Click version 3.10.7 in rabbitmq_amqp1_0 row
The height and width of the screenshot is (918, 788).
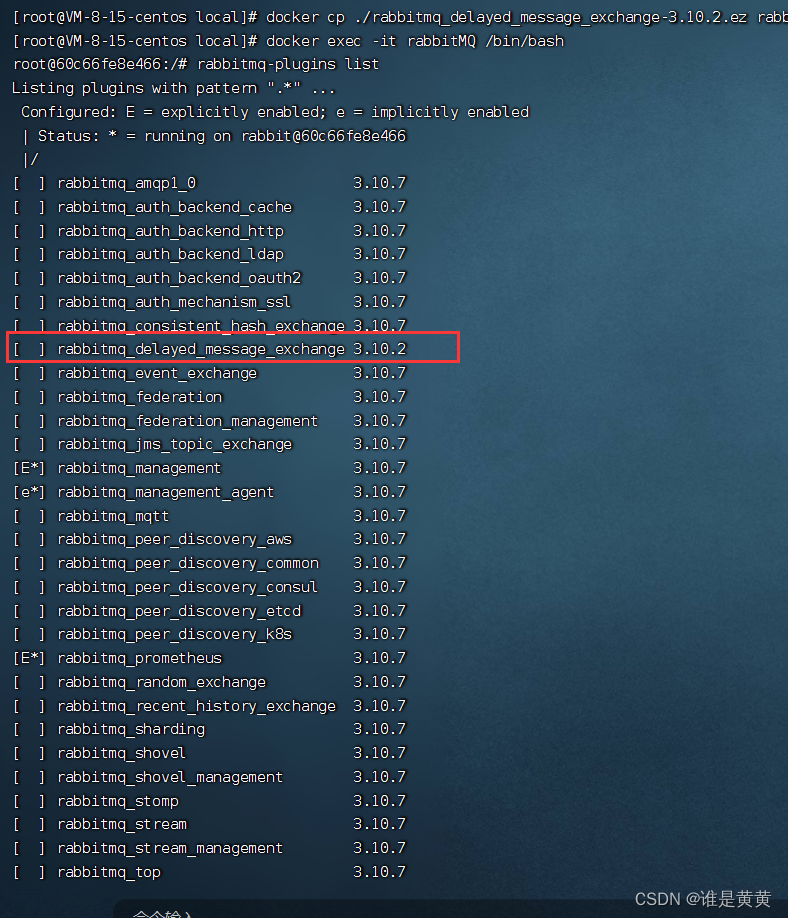pyautogui.click(x=379, y=183)
